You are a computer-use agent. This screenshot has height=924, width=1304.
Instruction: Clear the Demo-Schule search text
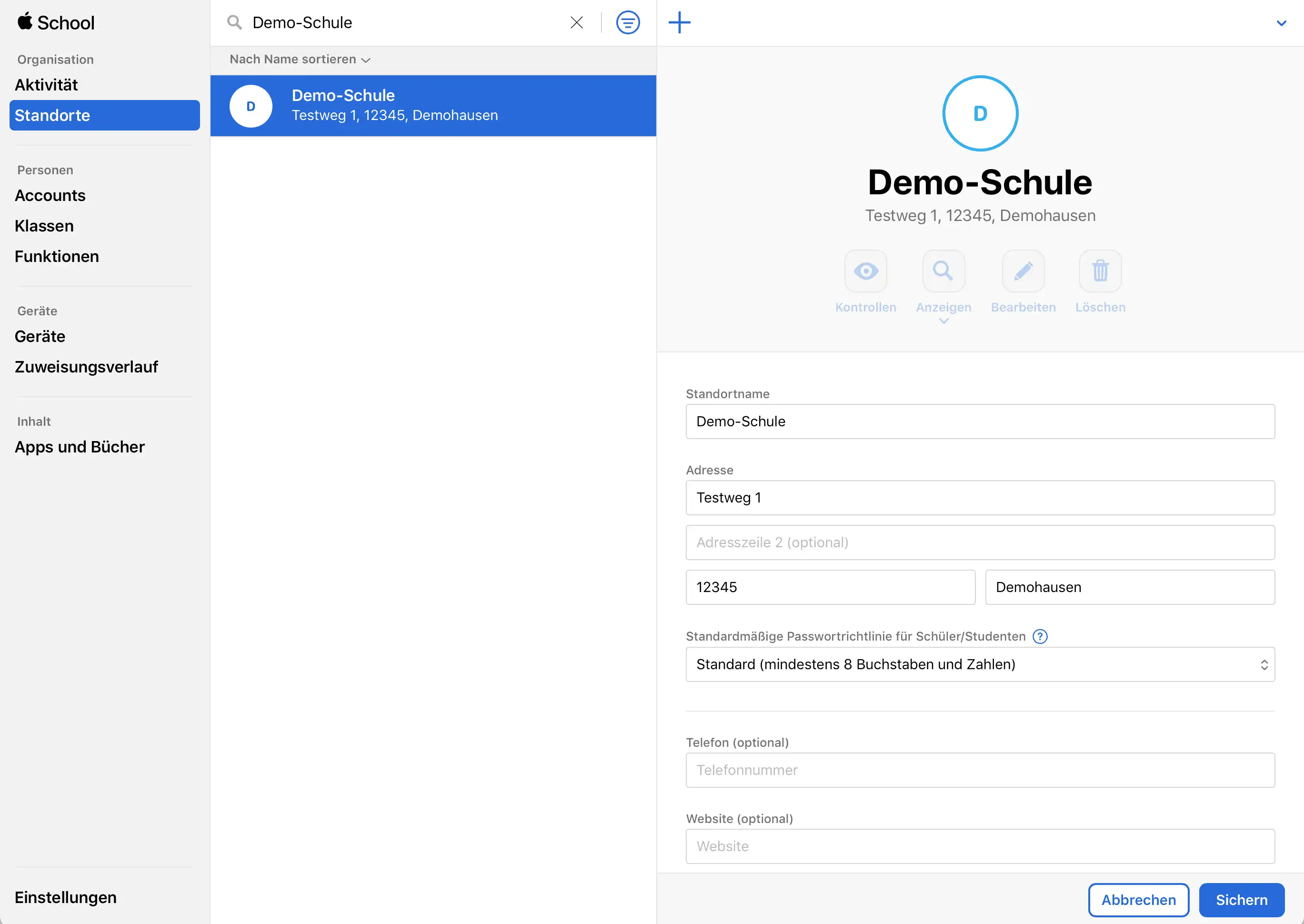(576, 23)
